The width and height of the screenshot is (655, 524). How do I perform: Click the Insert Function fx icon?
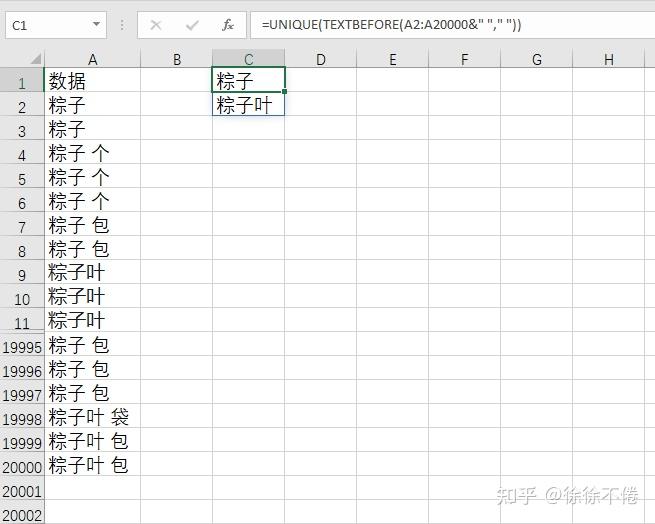click(x=228, y=25)
